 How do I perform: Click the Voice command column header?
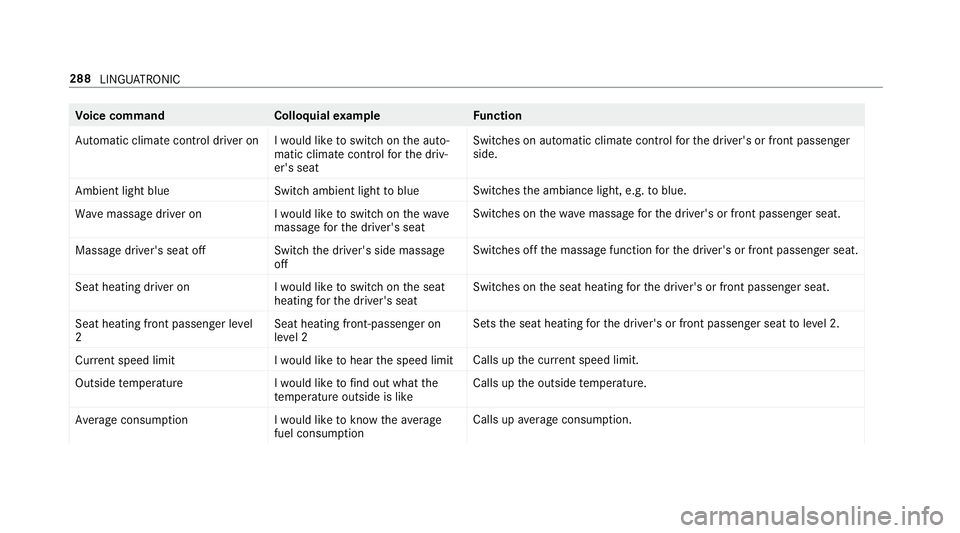120,116
